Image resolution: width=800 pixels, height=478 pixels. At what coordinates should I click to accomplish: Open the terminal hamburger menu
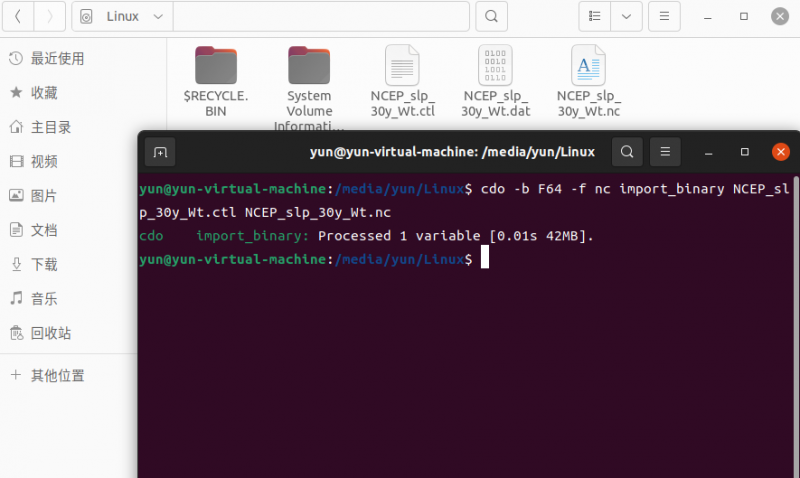point(664,152)
